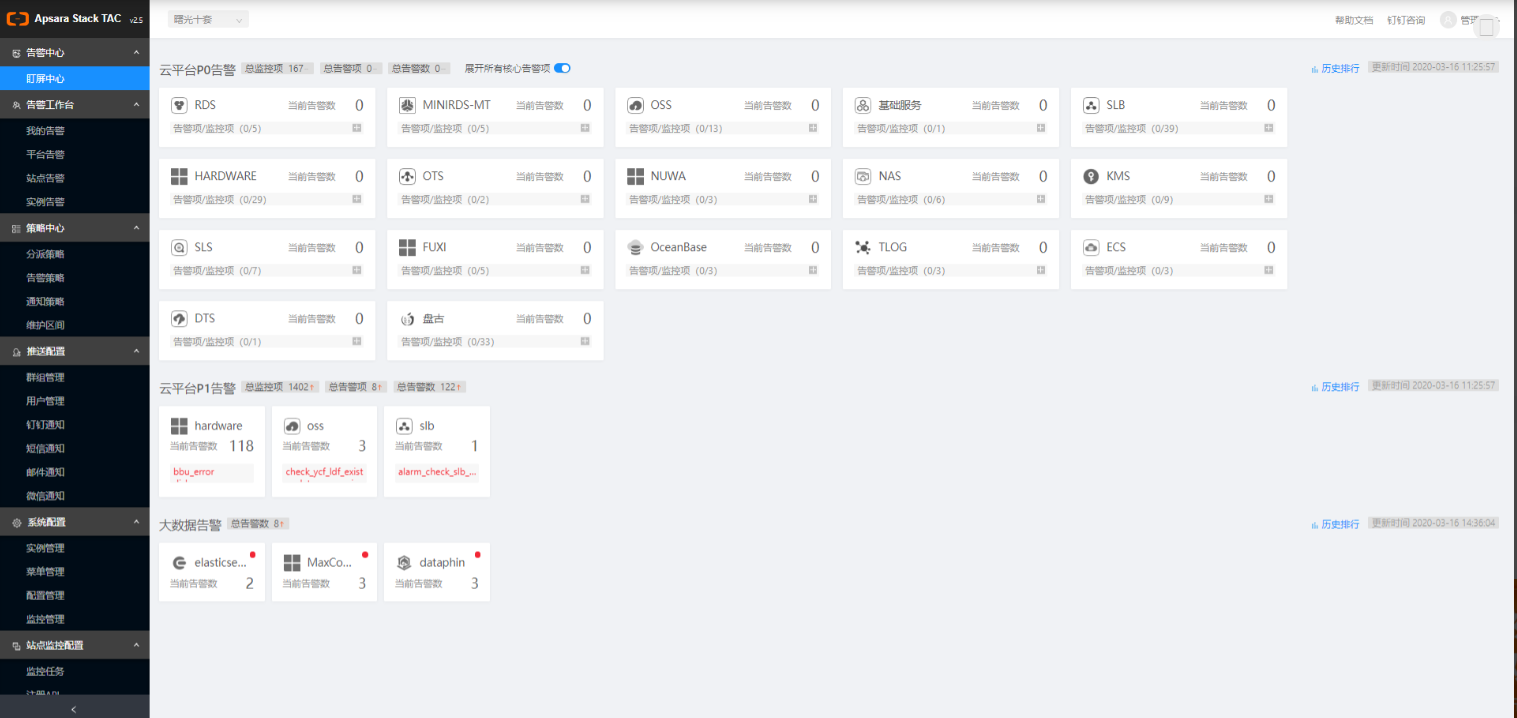Open the 曙光十套 environment dropdown
This screenshot has width=1517, height=718.
pos(208,19)
